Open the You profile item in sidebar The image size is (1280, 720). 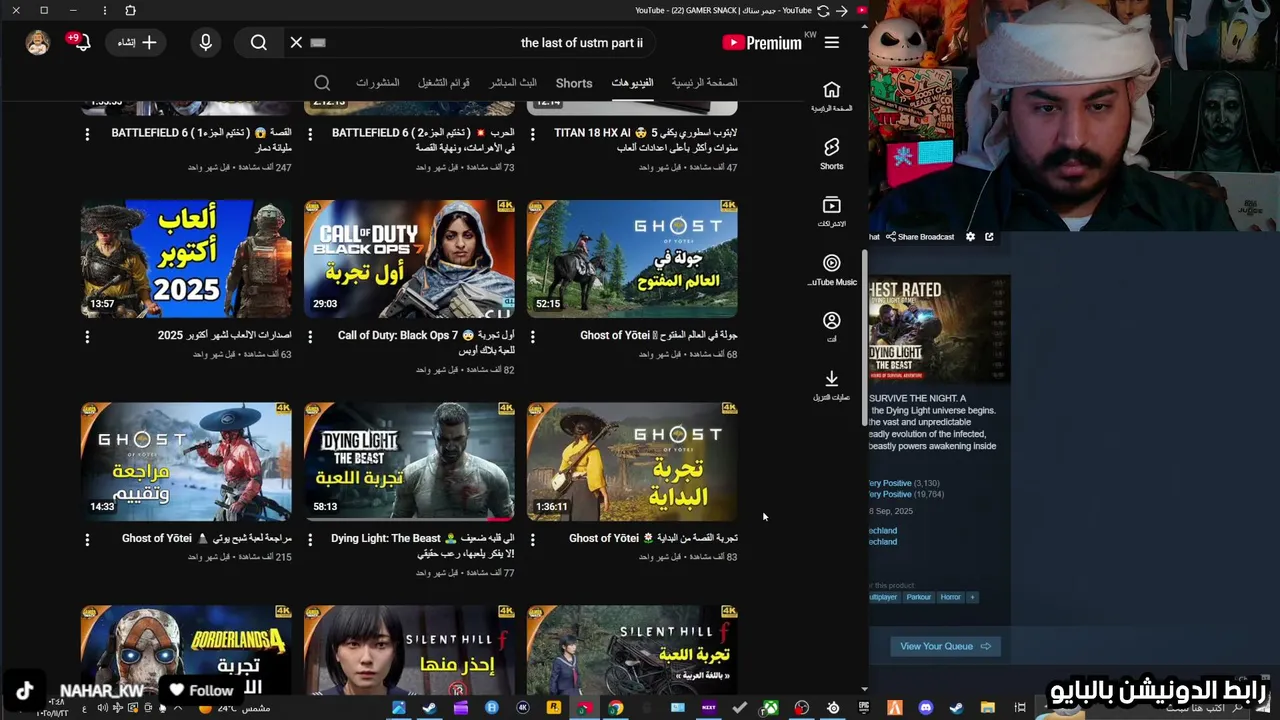click(x=832, y=327)
